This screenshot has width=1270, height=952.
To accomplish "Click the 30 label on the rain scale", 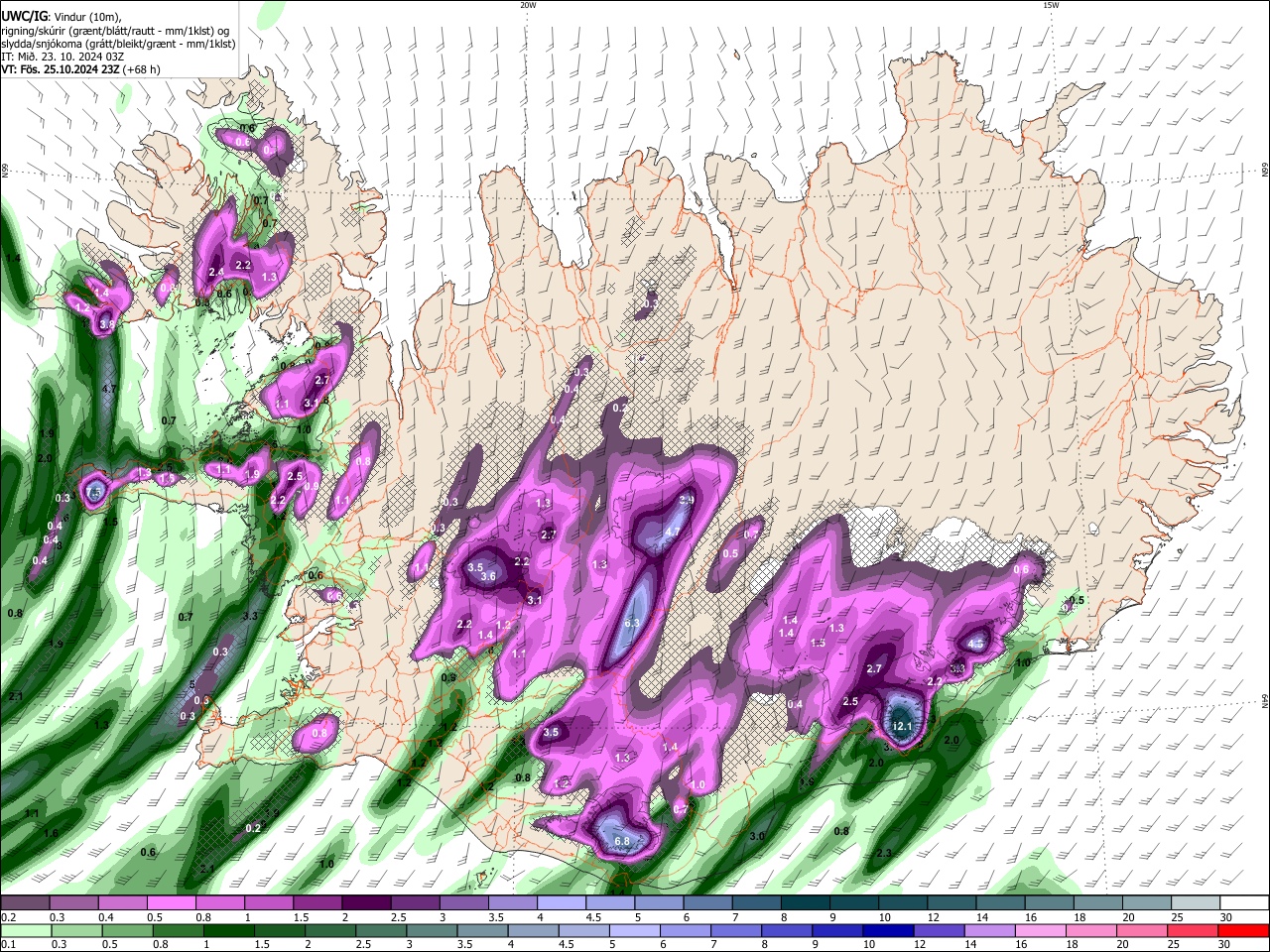I will [x=1226, y=946].
